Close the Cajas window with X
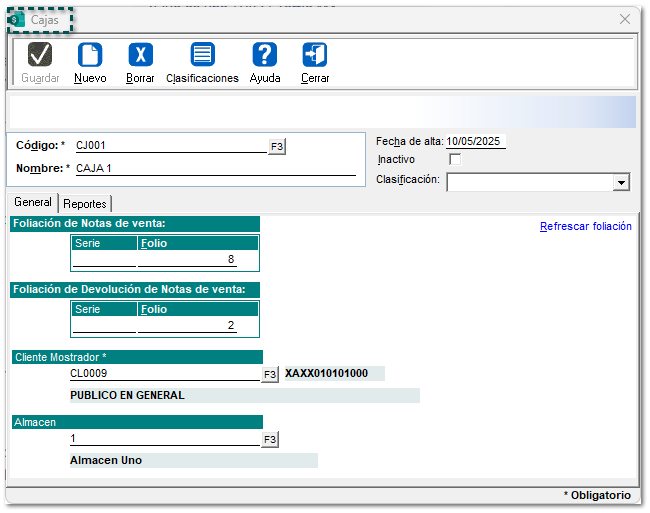The image size is (650, 513). (625, 19)
